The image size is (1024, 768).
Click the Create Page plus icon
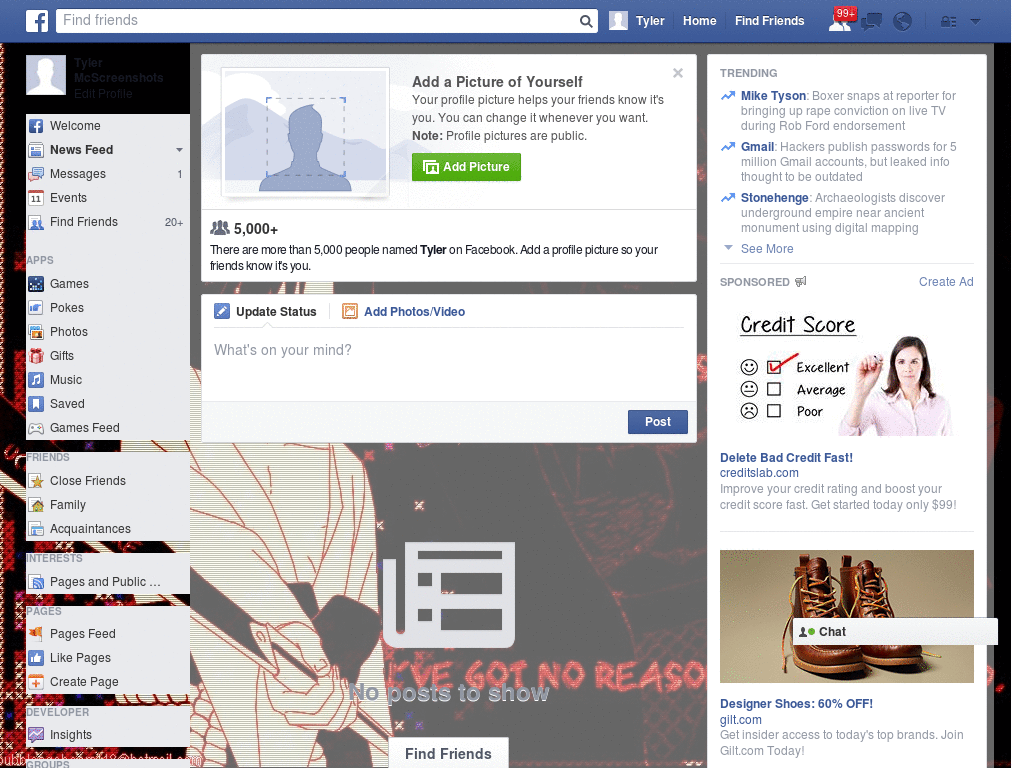[x=36, y=682]
